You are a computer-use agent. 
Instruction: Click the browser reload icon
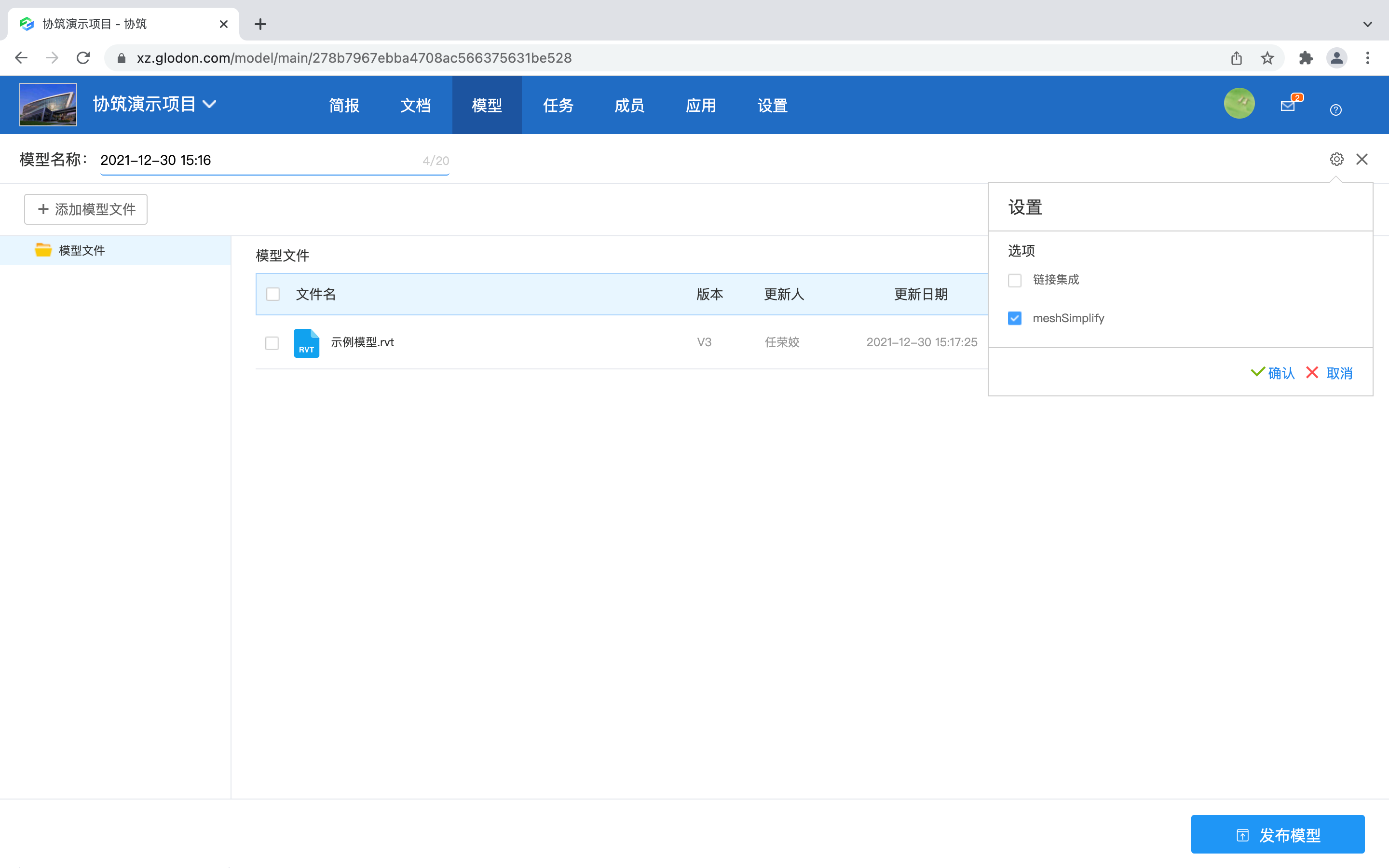[82, 57]
